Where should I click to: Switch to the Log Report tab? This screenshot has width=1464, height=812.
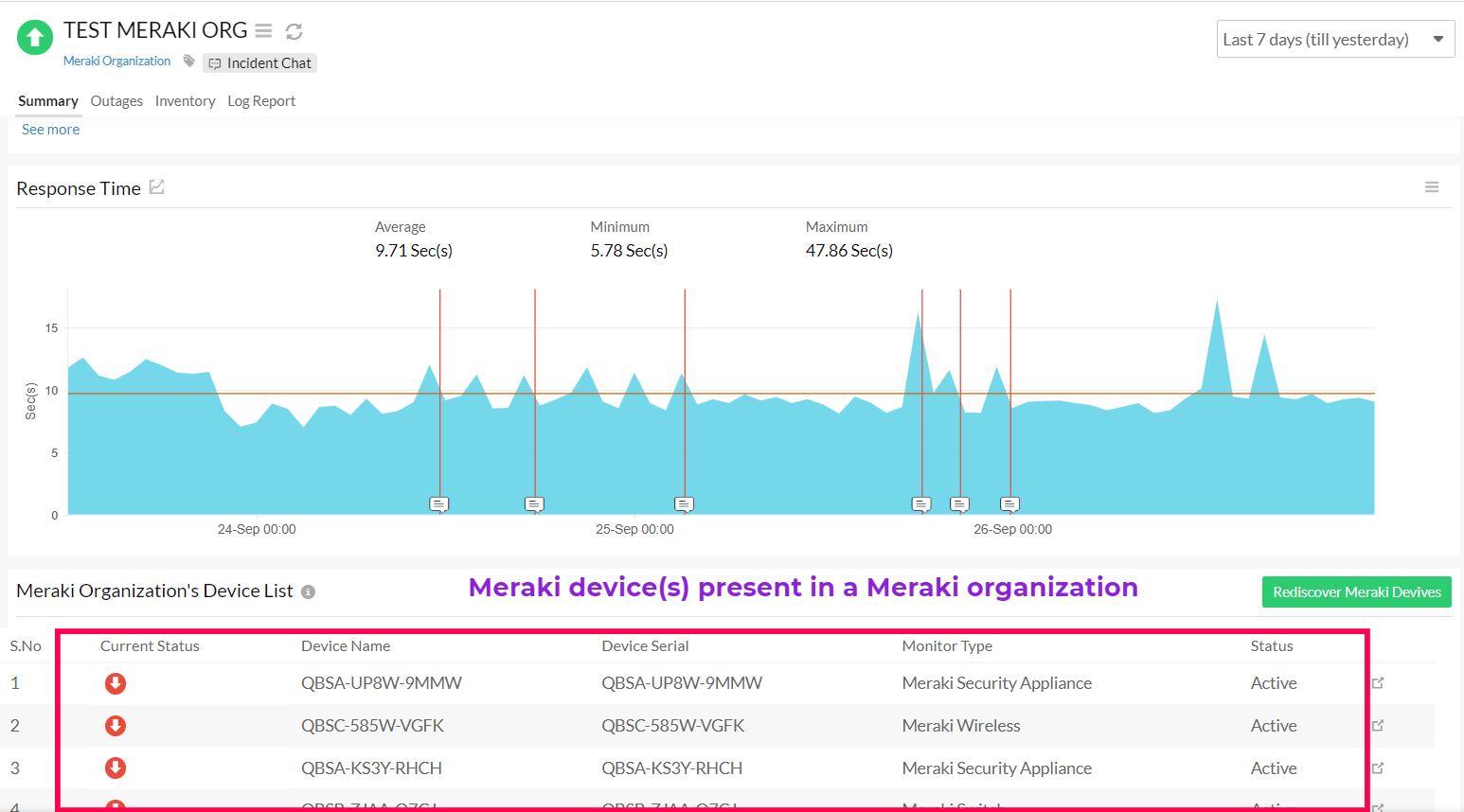tap(261, 101)
